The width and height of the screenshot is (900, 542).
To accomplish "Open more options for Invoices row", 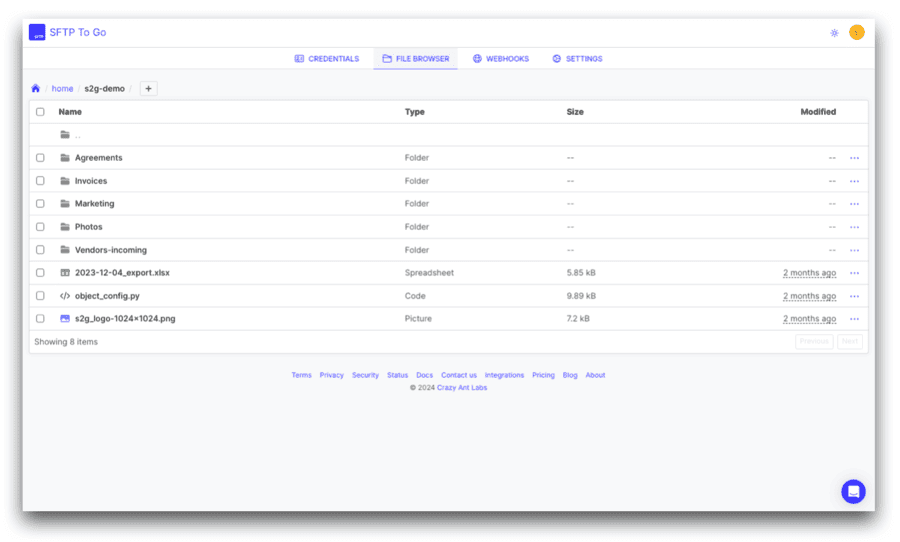I will click(854, 181).
